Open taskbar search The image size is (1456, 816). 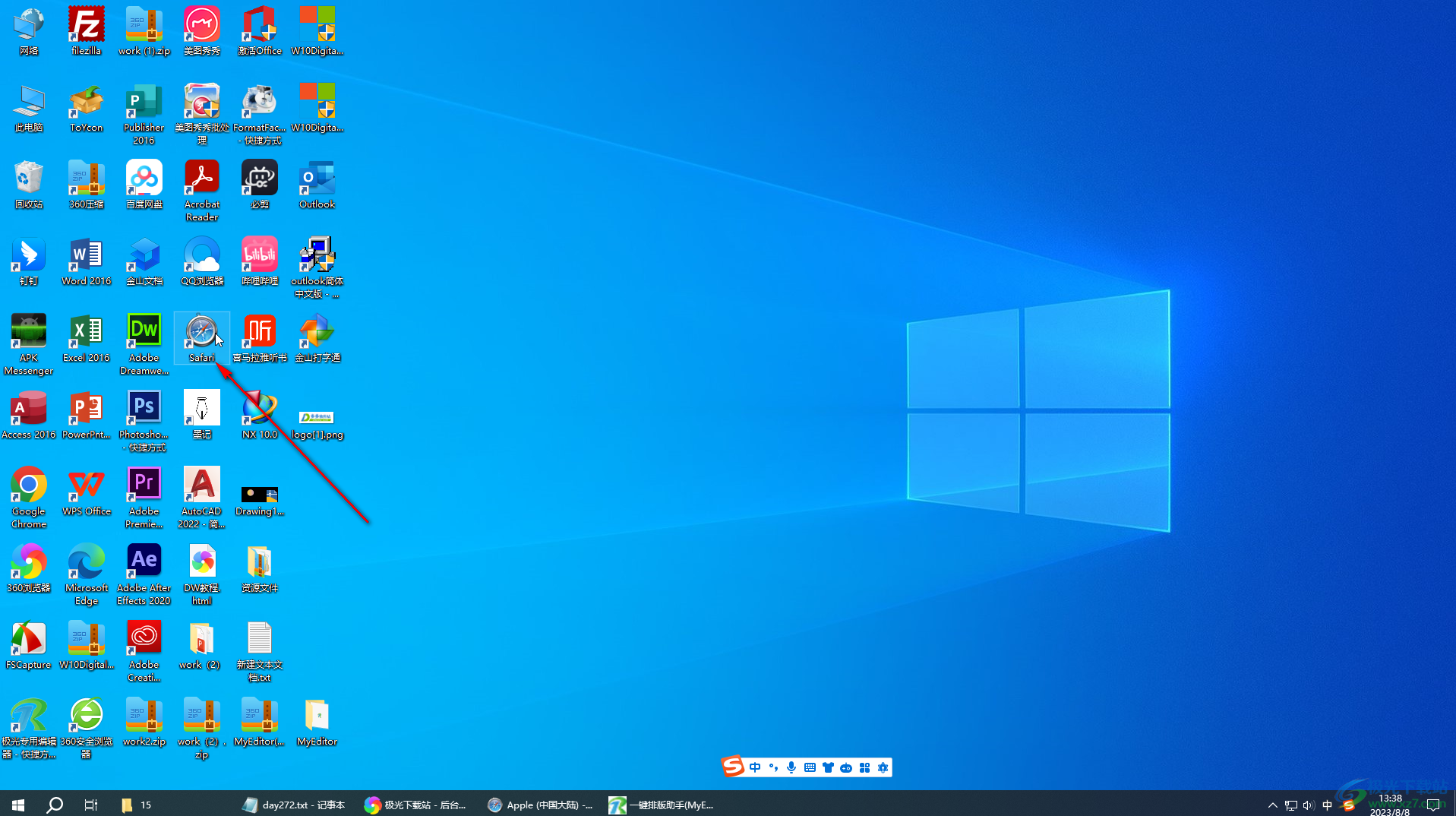pos(55,805)
